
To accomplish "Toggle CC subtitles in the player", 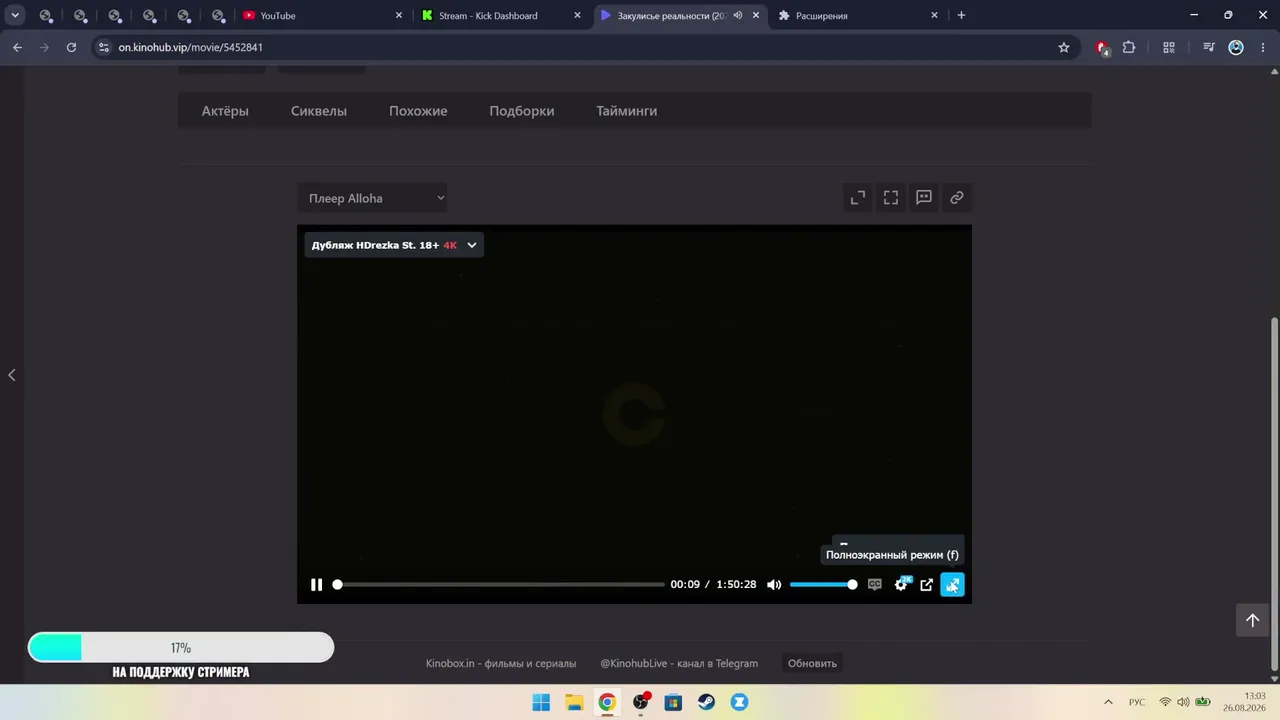I will (875, 585).
